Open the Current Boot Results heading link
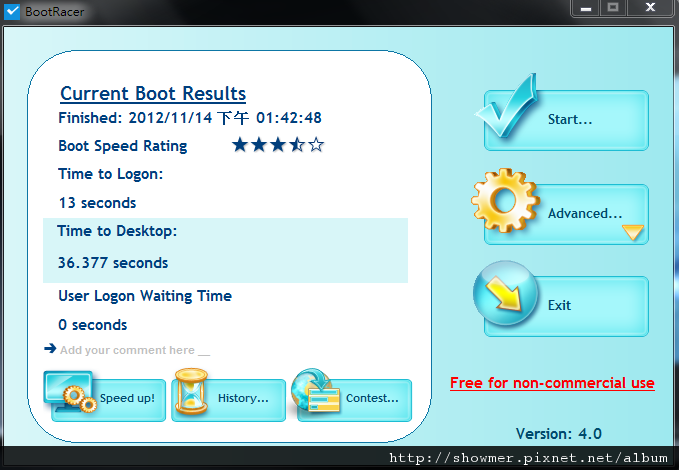The image size is (679, 470). click(x=153, y=94)
